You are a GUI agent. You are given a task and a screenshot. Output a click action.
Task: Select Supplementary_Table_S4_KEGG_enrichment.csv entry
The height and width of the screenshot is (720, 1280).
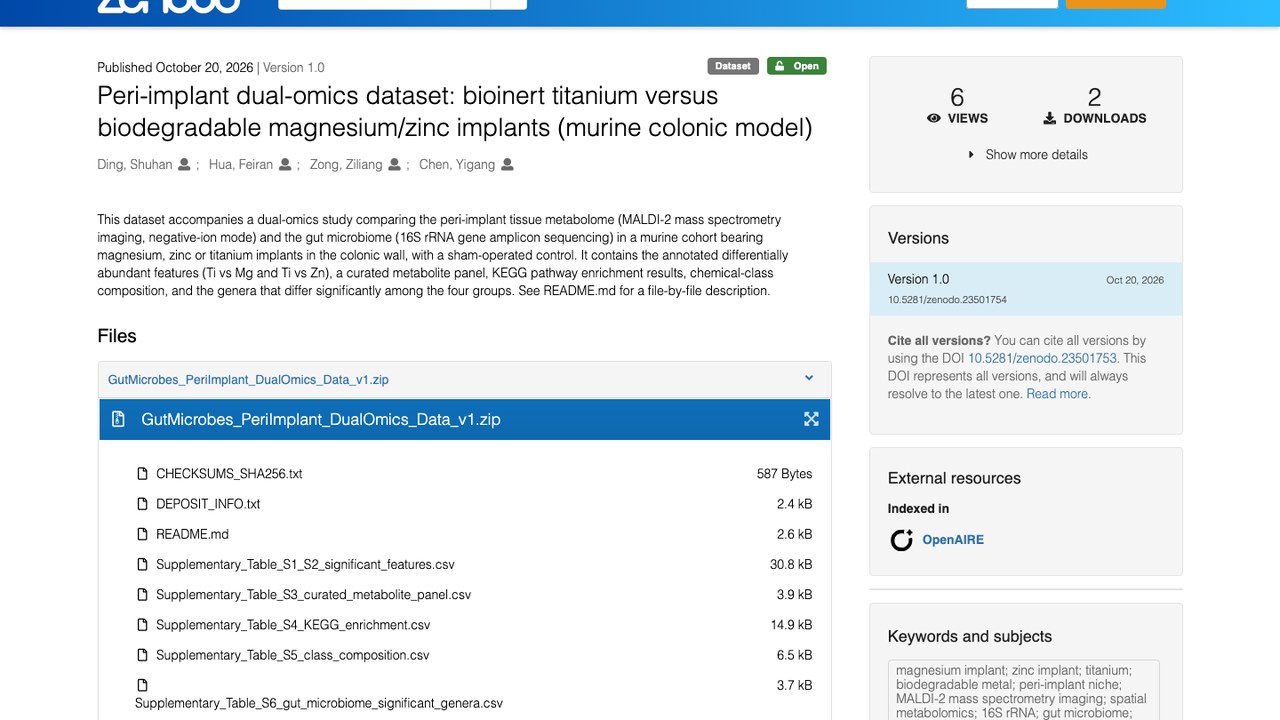pyautogui.click(x=293, y=625)
